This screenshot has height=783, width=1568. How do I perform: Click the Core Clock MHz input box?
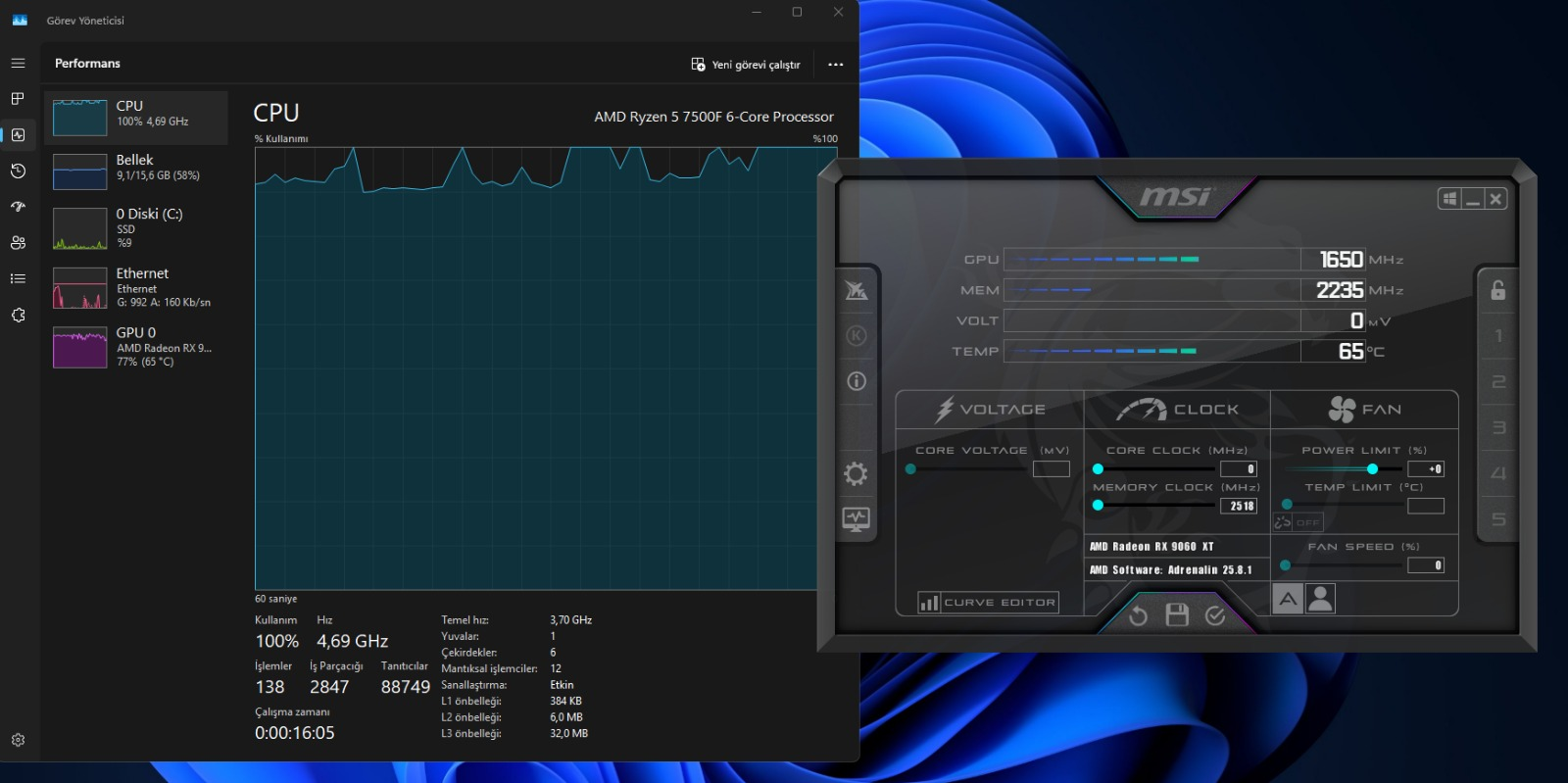tap(1238, 469)
